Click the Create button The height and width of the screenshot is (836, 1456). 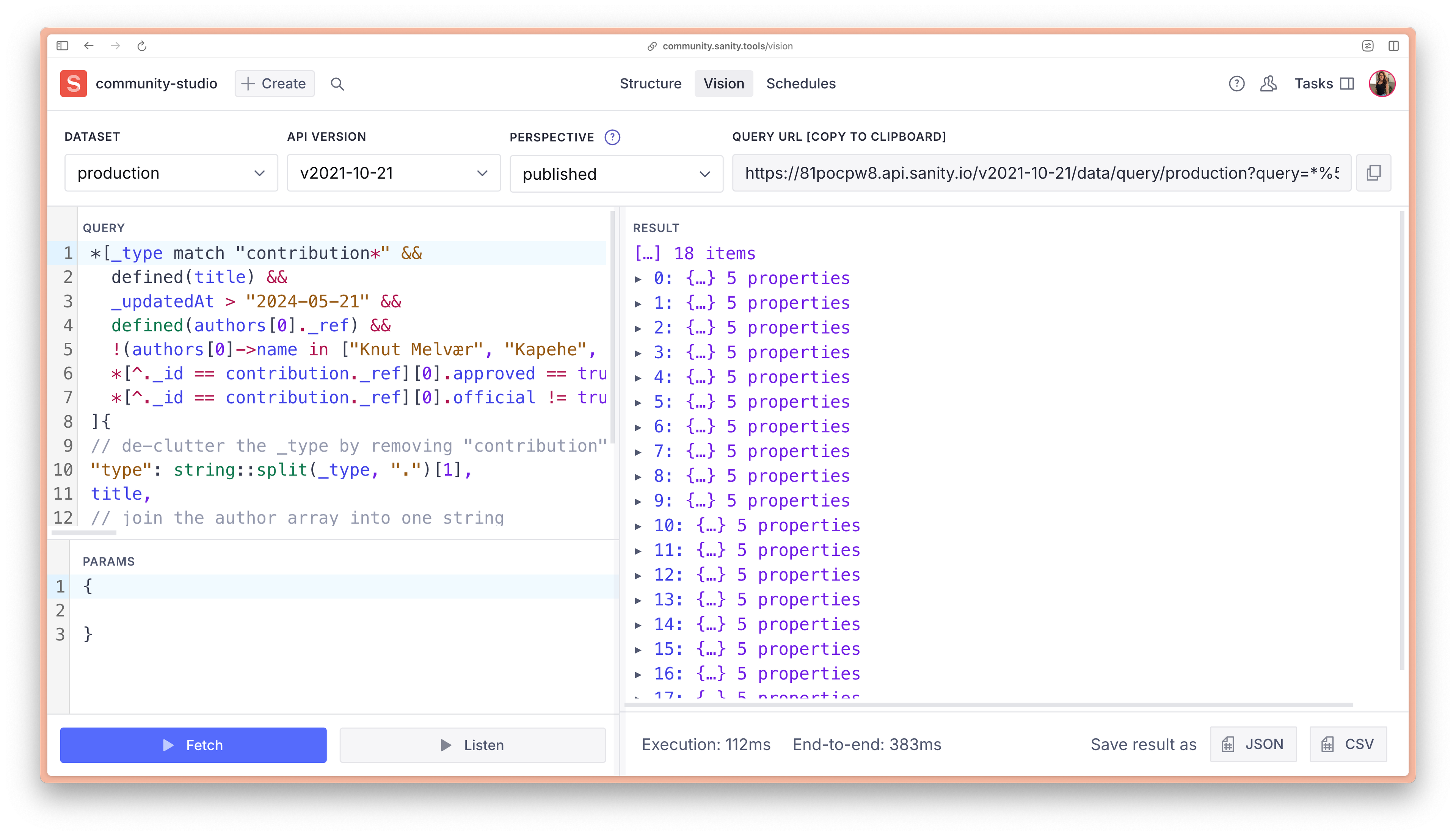pos(275,84)
